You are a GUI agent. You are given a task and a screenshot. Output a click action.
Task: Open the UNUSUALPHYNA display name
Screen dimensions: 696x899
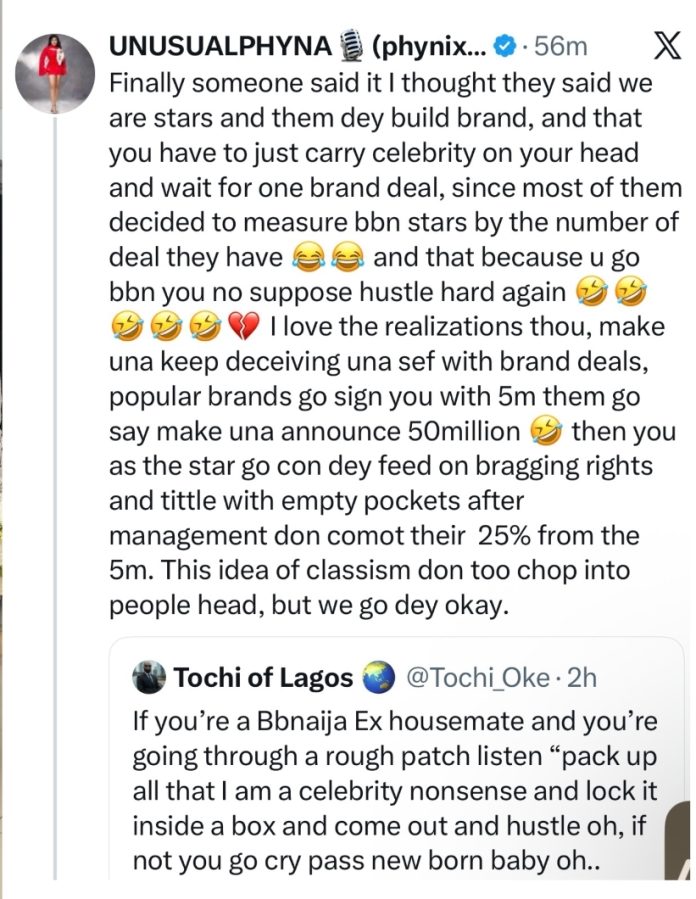tap(220, 46)
